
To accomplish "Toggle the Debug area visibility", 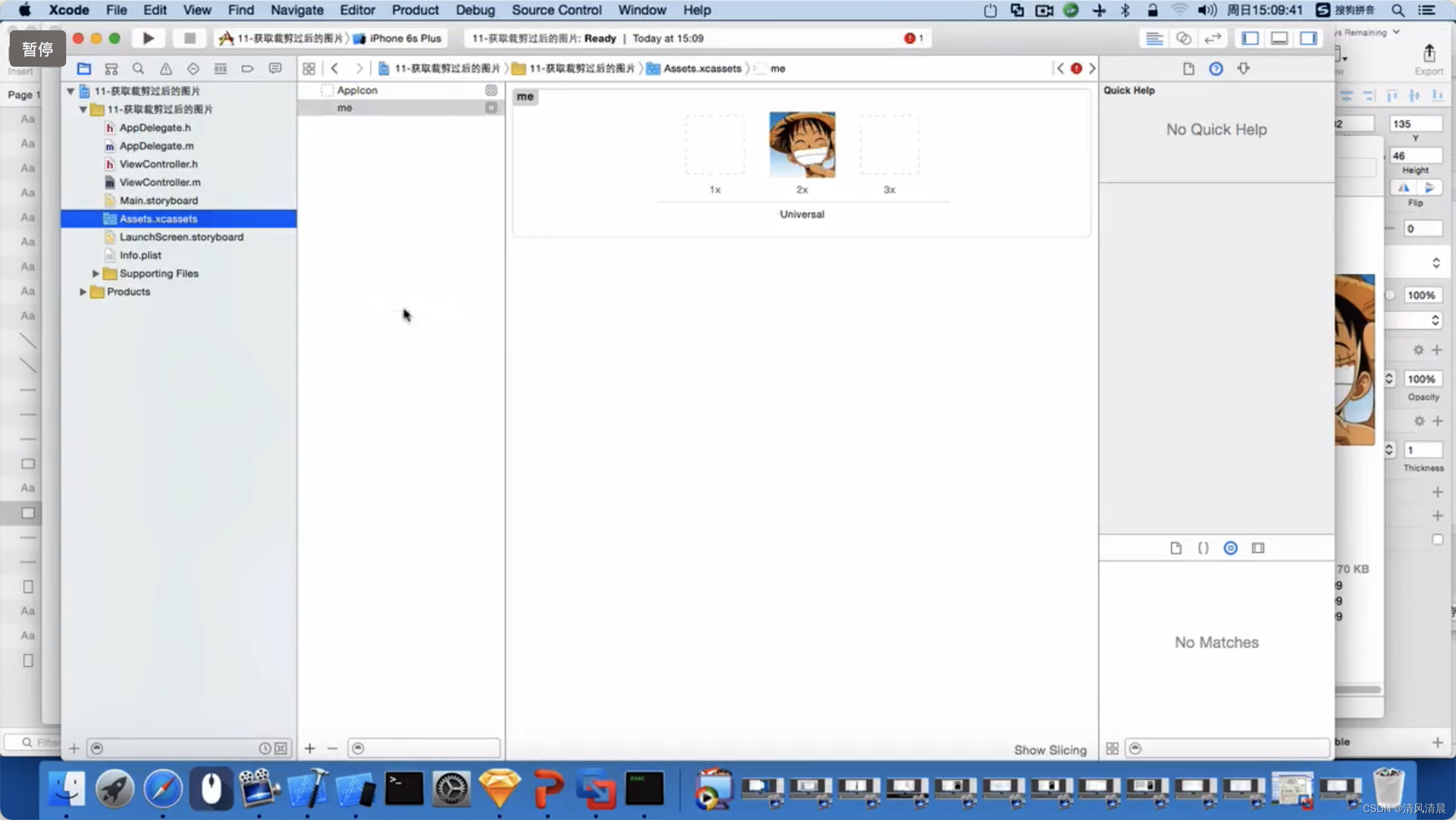I will point(1279,38).
